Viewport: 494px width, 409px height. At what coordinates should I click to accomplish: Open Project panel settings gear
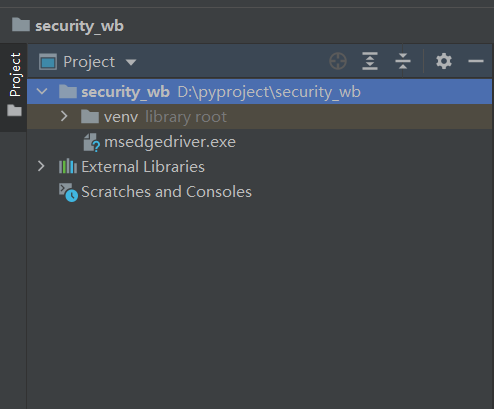point(444,61)
